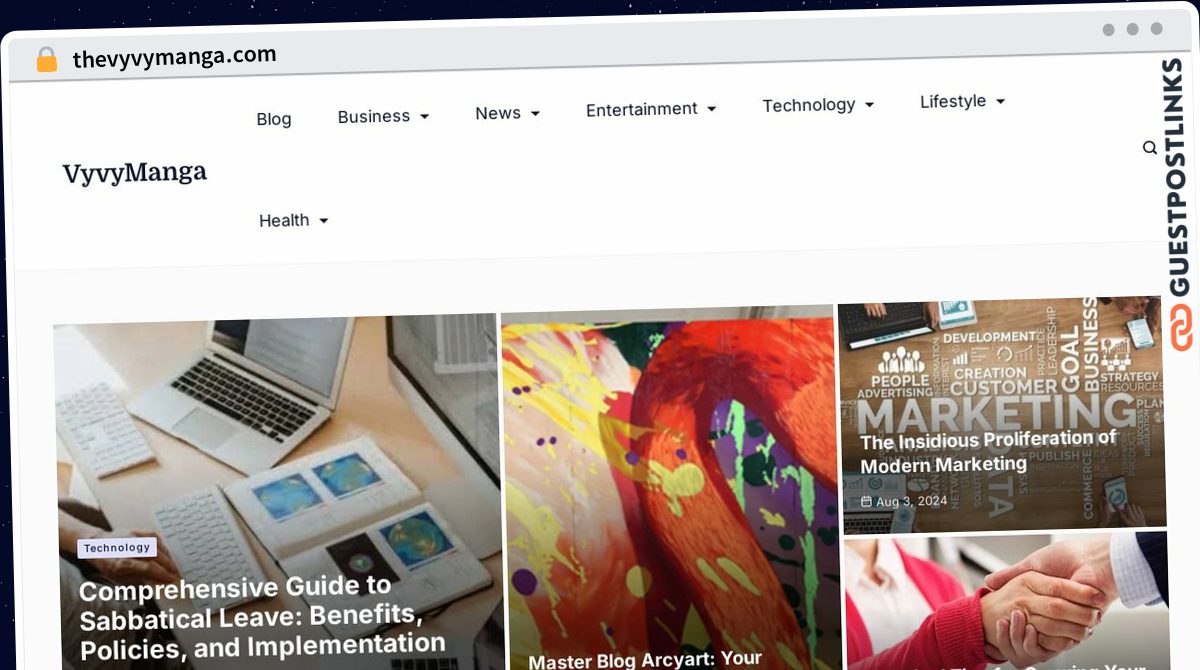Expand the Health dropdown arrow
Viewport: 1200px width, 670px height.
(323, 221)
